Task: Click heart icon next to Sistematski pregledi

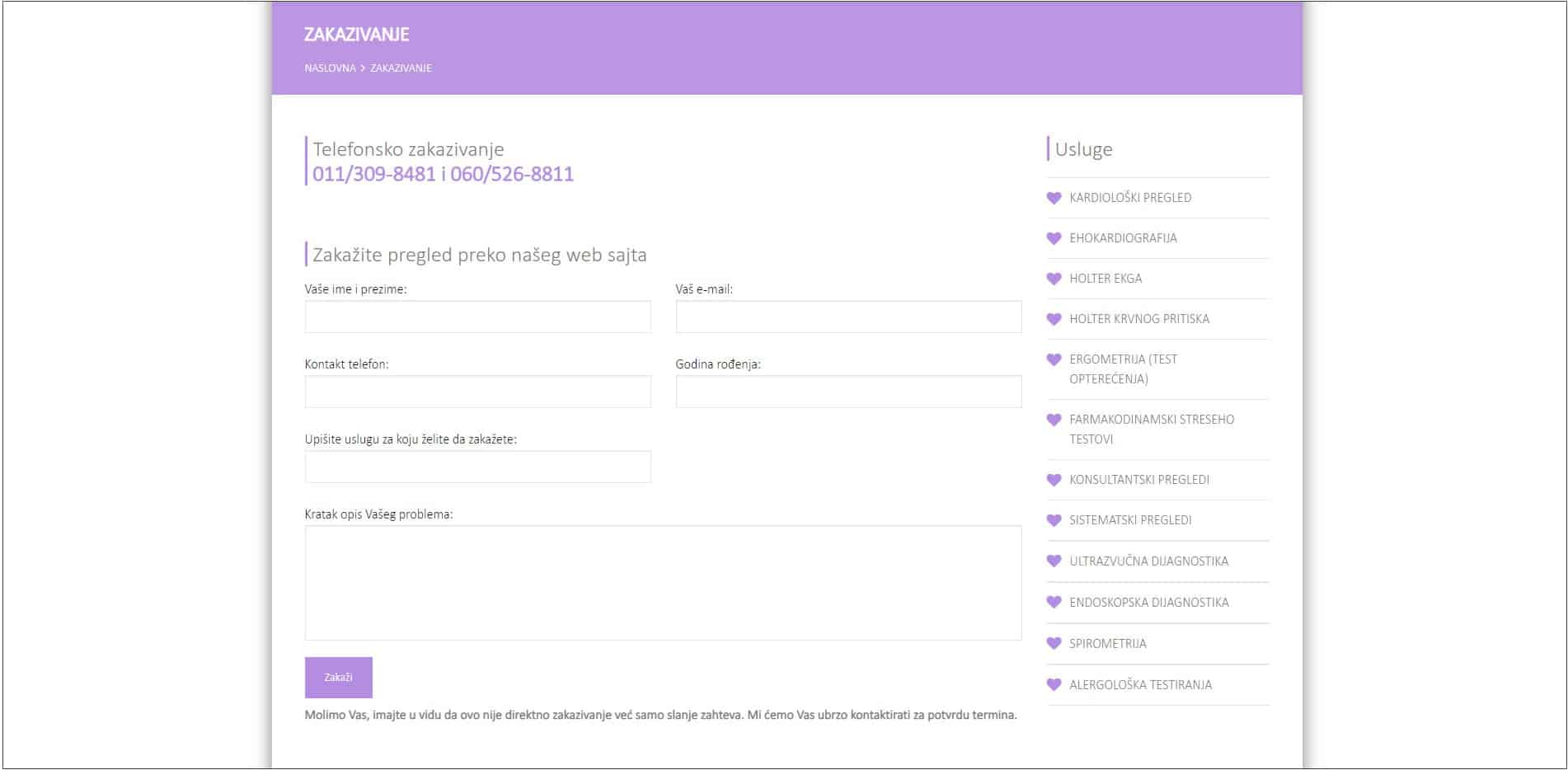Action: (x=1054, y=520)
